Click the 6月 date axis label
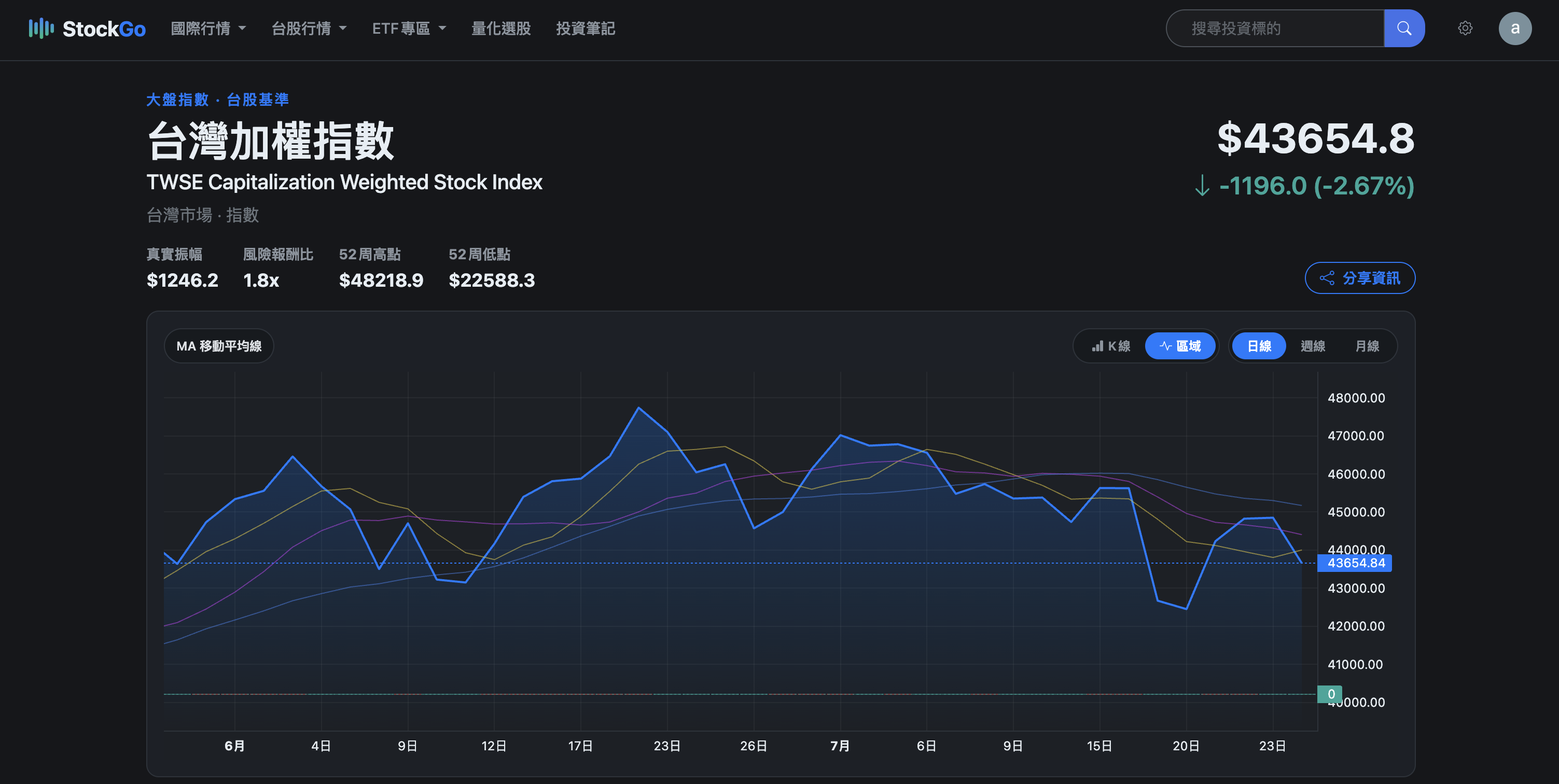Screen dimensions: 1559x784 (234, 746)
